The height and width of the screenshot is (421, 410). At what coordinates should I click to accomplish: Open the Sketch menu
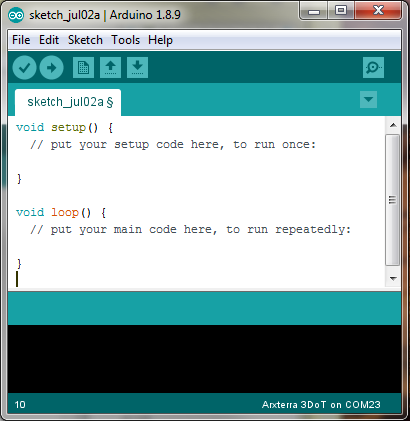coord(85,40)
